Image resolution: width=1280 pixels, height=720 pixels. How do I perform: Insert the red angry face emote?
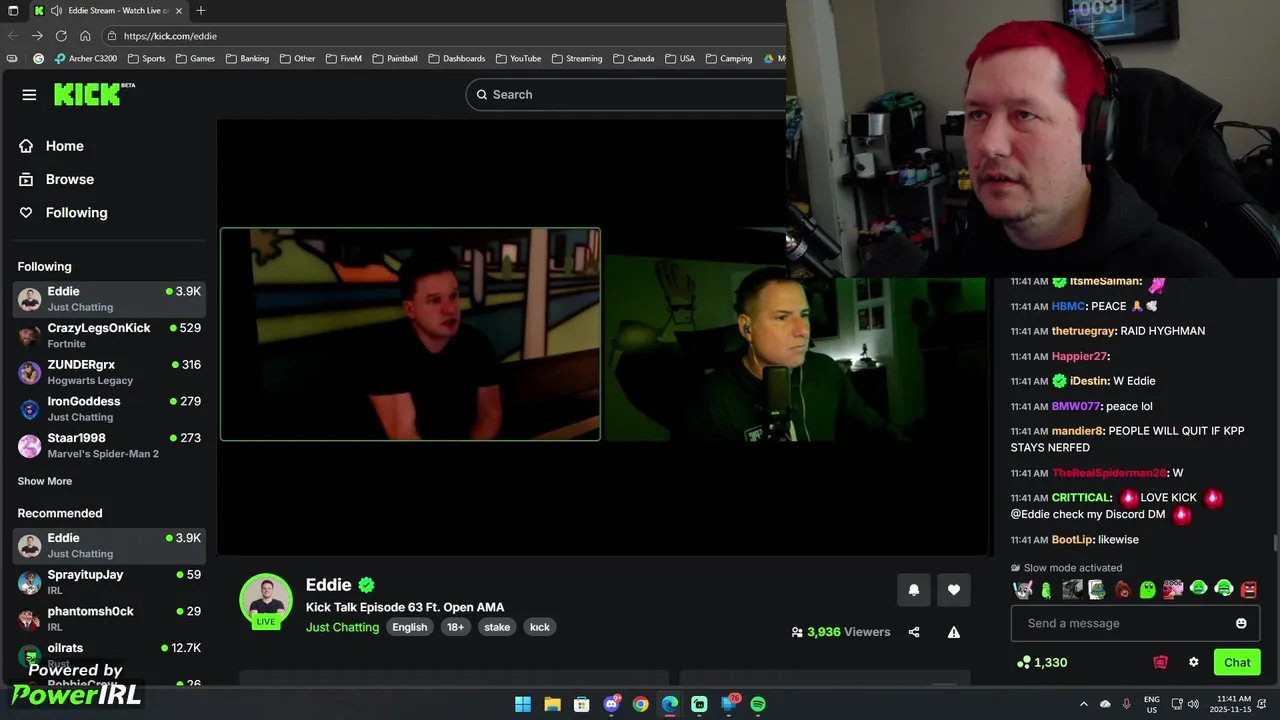pyautogui.click(x=1249, y=589)
